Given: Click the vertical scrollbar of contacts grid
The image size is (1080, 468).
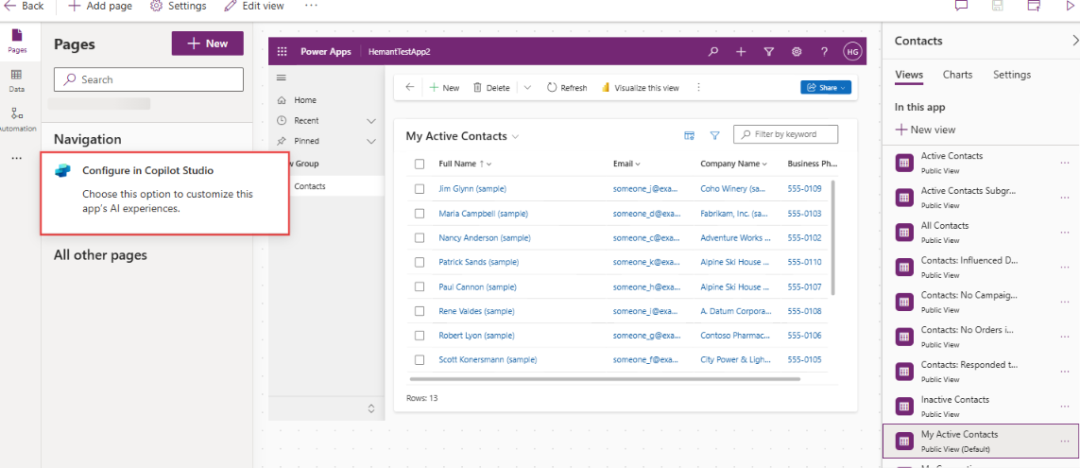Looking at the screenshot, I should [833, 238].
